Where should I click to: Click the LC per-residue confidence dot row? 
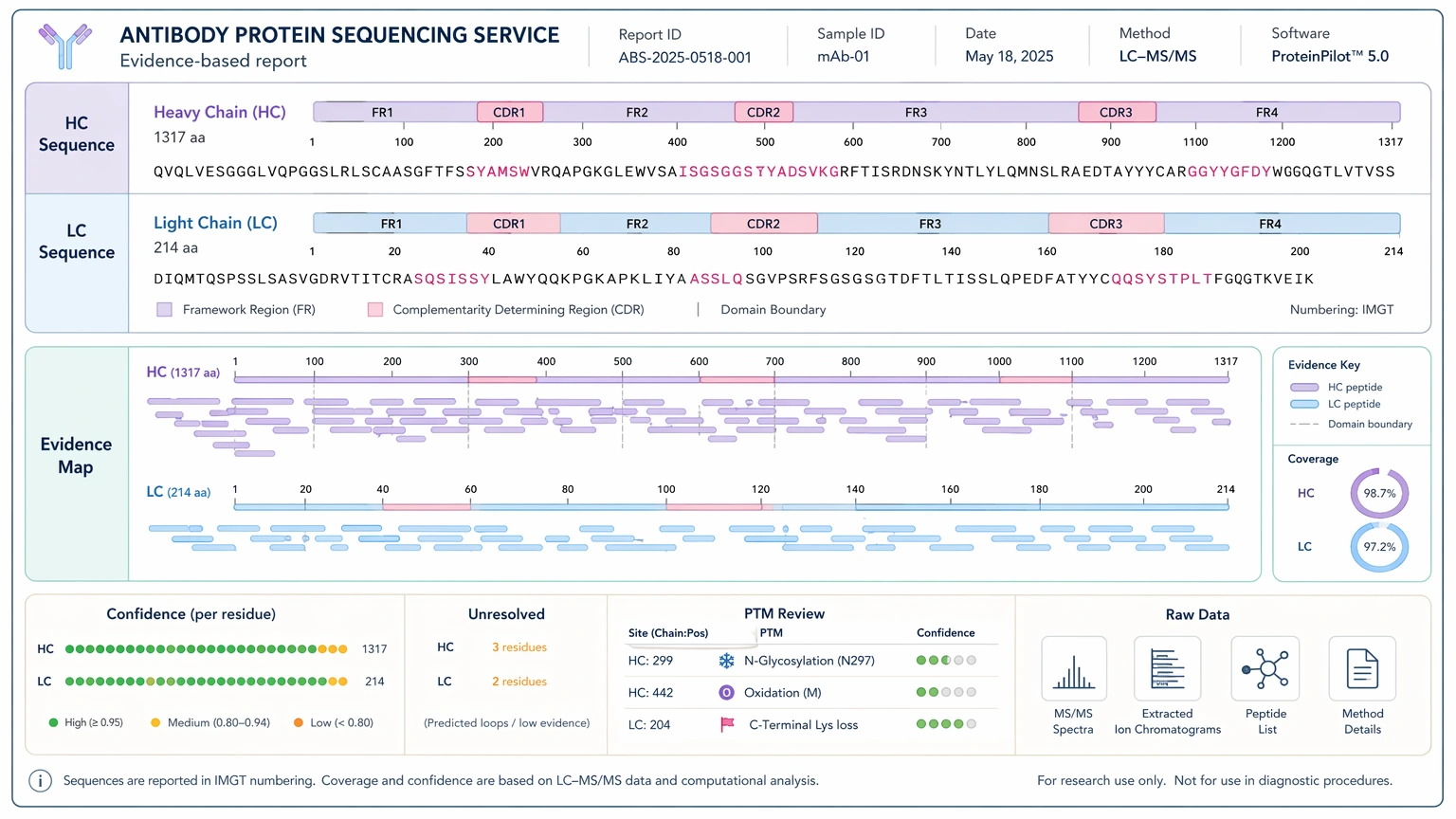tap(207, 682)
